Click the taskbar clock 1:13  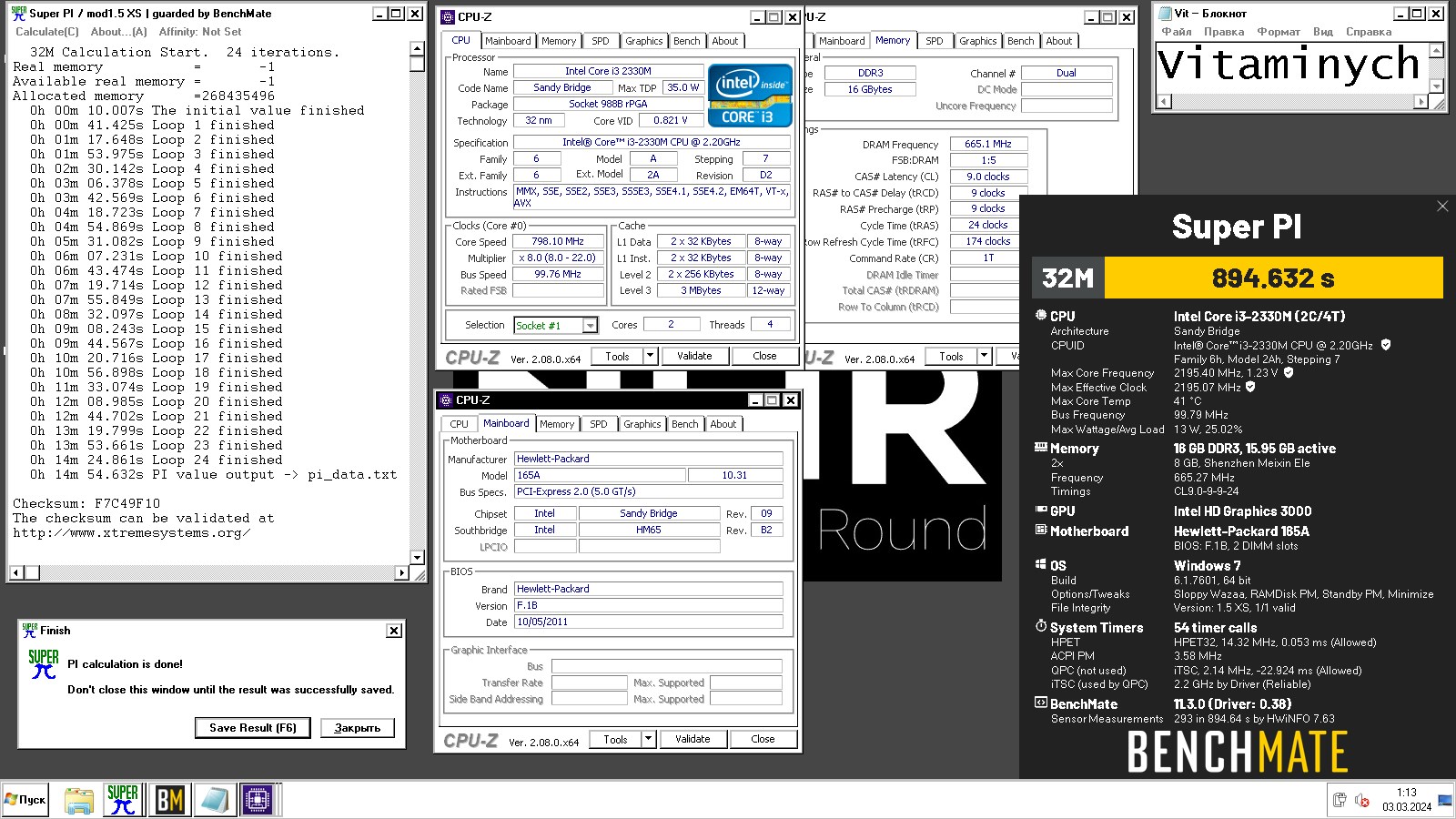click(x=1406, y=793)
